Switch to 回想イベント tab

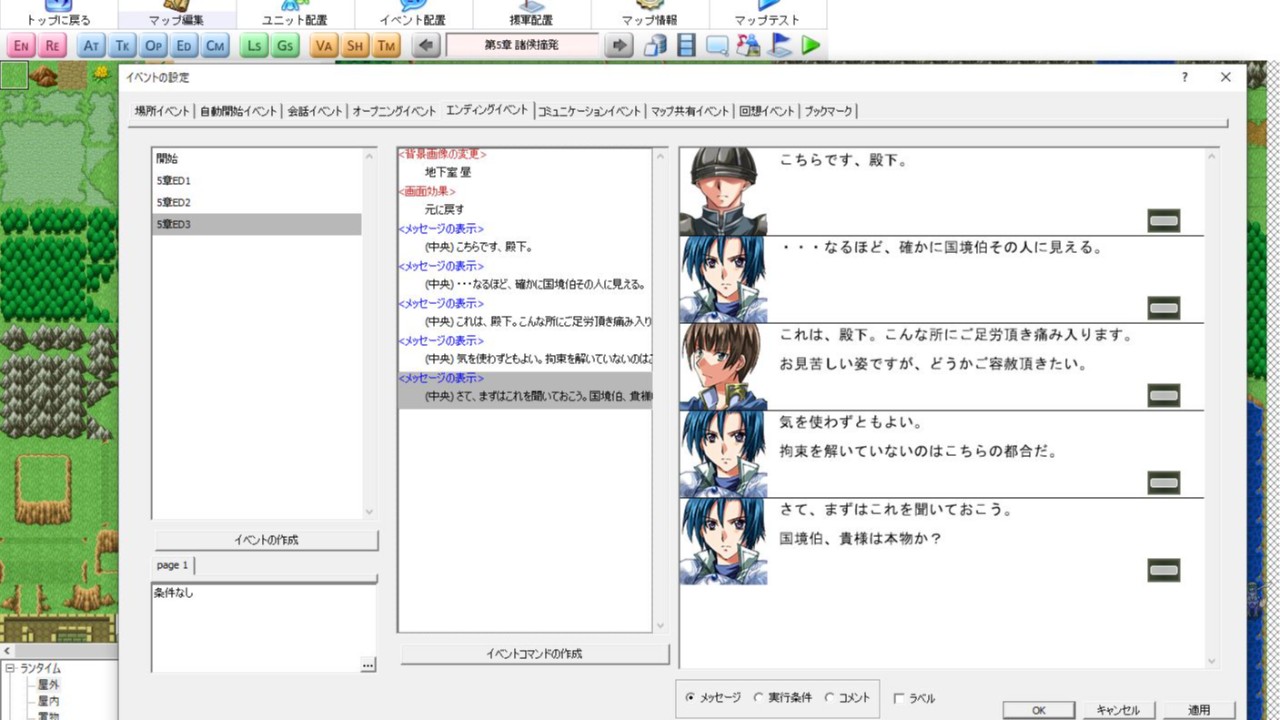(767, 111)
